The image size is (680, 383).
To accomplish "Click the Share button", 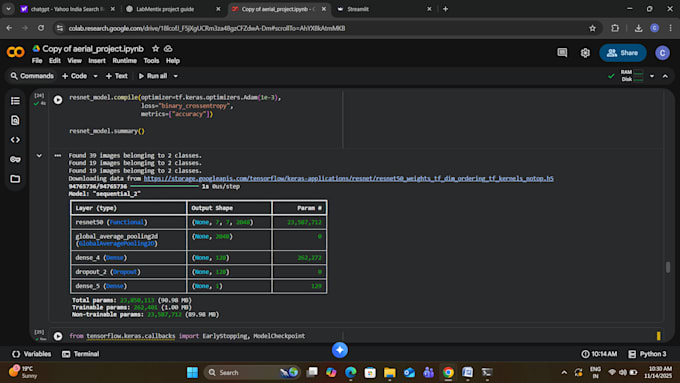I will click(623, 53).
